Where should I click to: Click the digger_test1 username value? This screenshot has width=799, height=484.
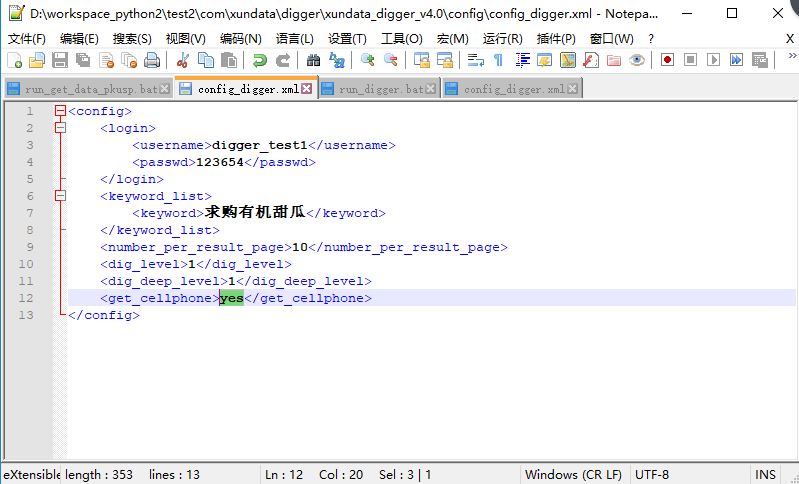(259, 145)
